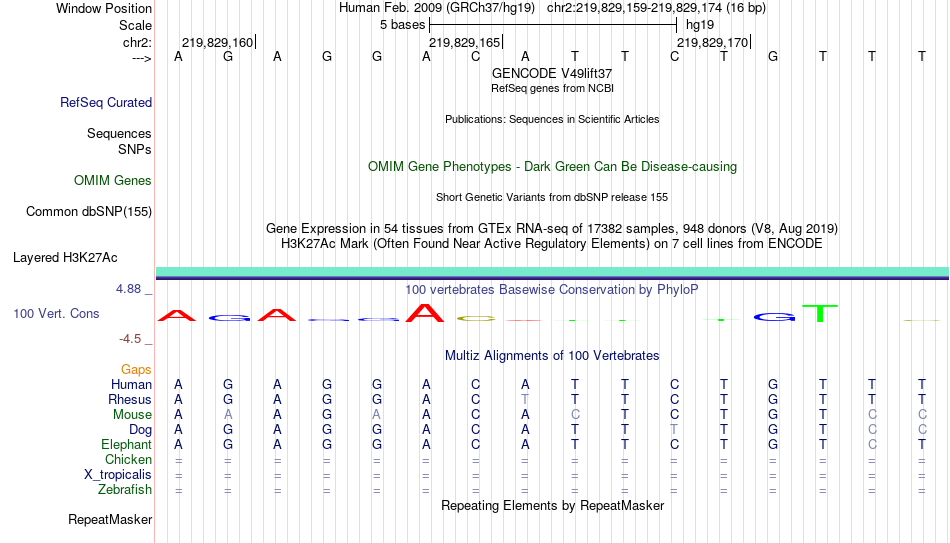
Task: Click the Window Position label
Action: (104, 8)
